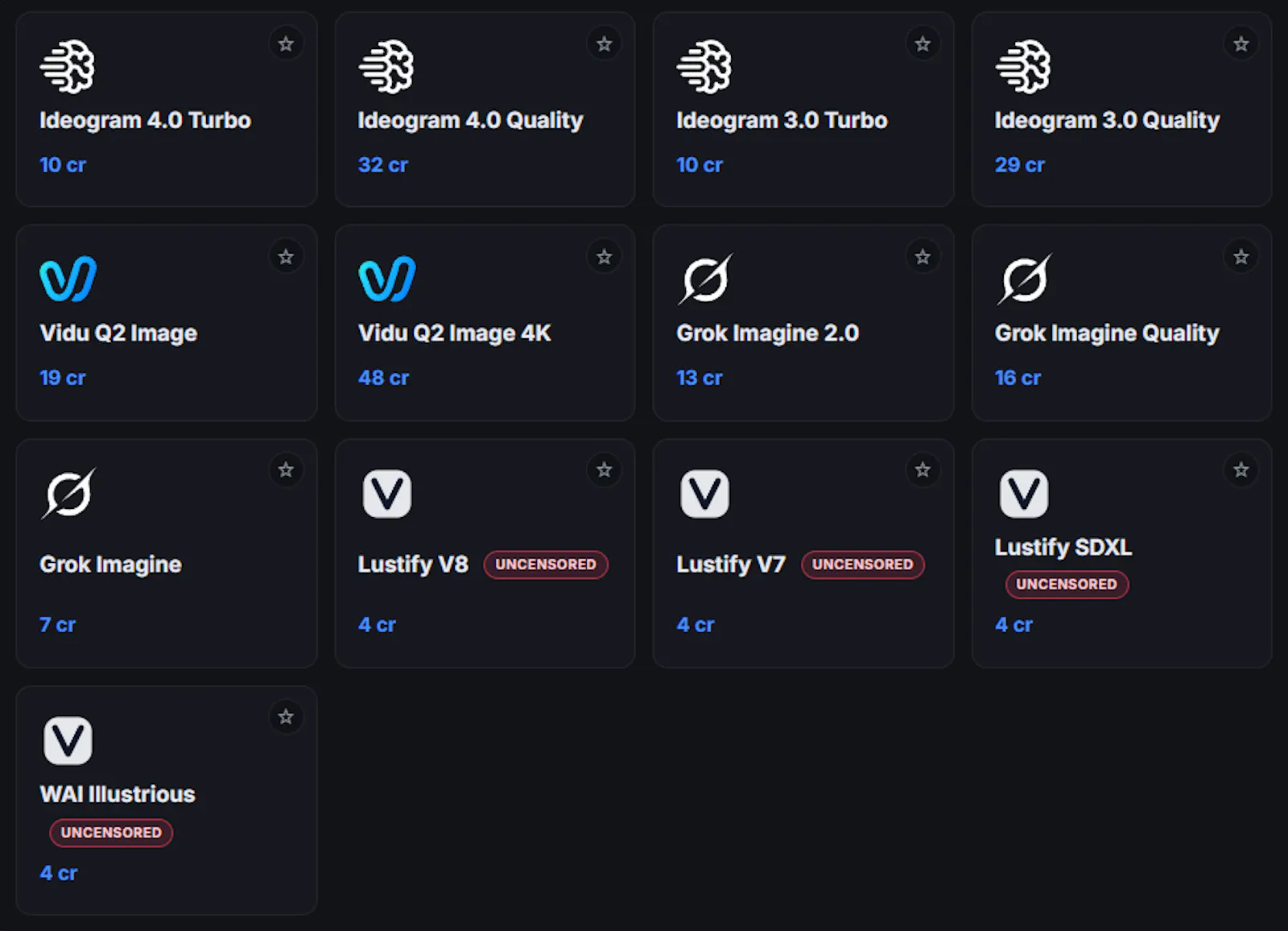Favorite the Ideogram 4.0 Turbo star

(x=286, y=44)
